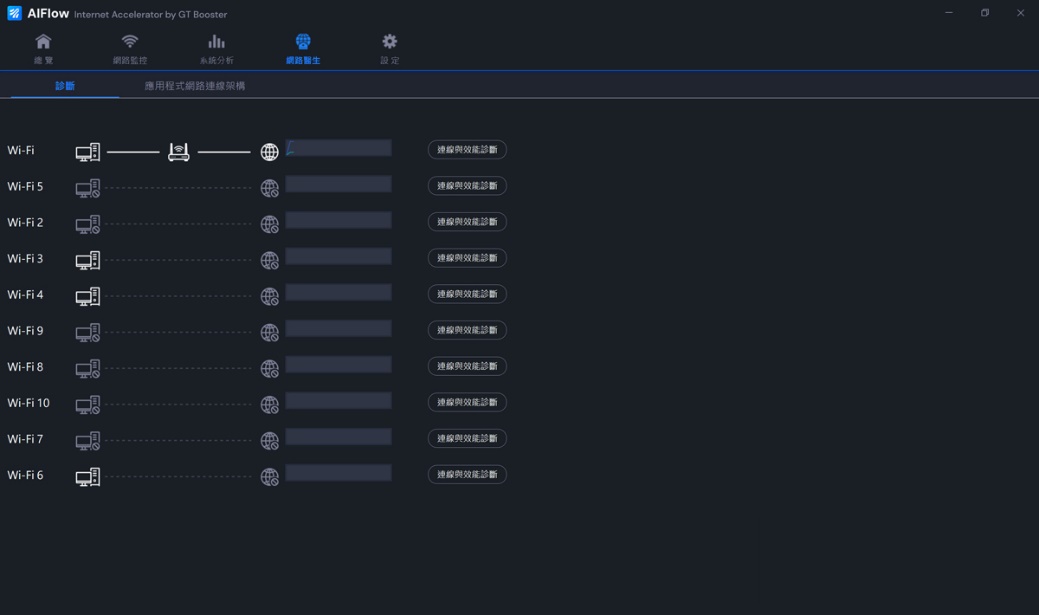Open 網路監控 Wi-Fi monitoring icon

coord(130,42)
